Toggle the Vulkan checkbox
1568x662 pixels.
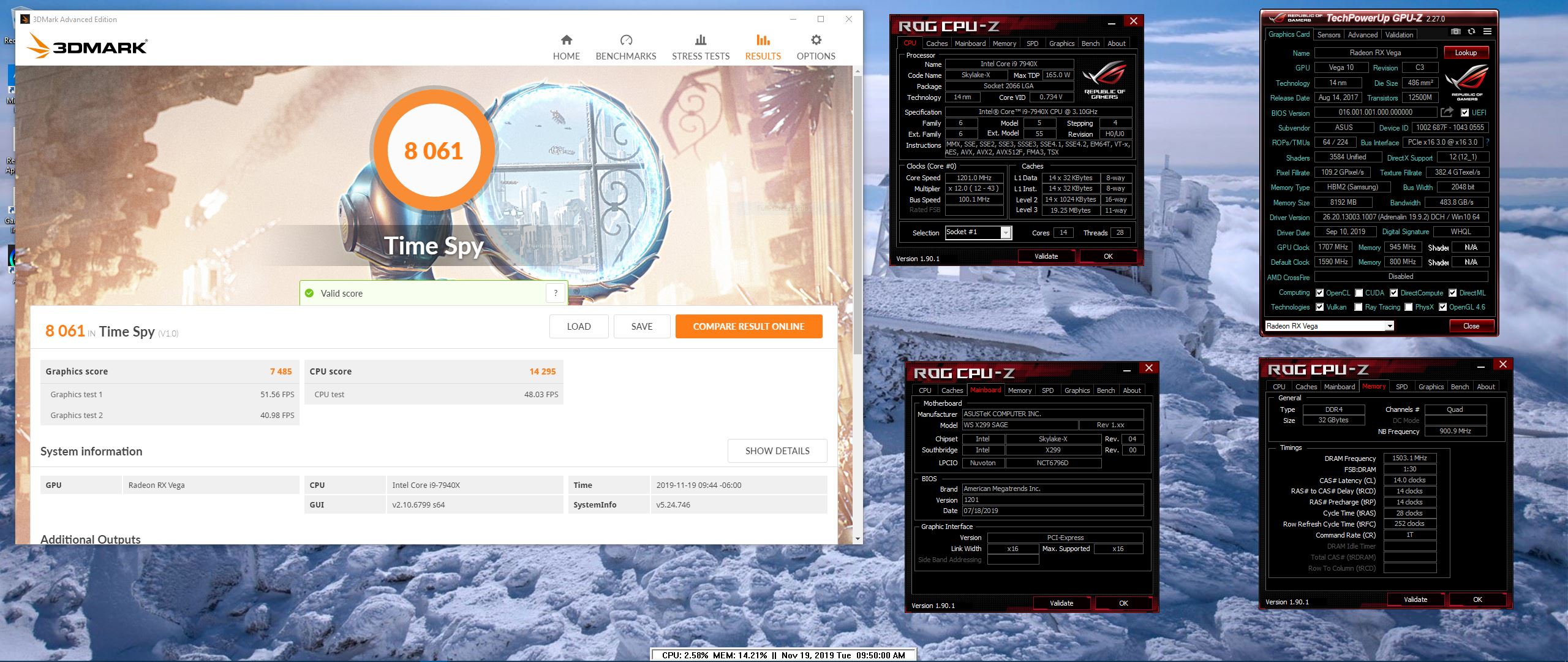tap(1319, 307)
